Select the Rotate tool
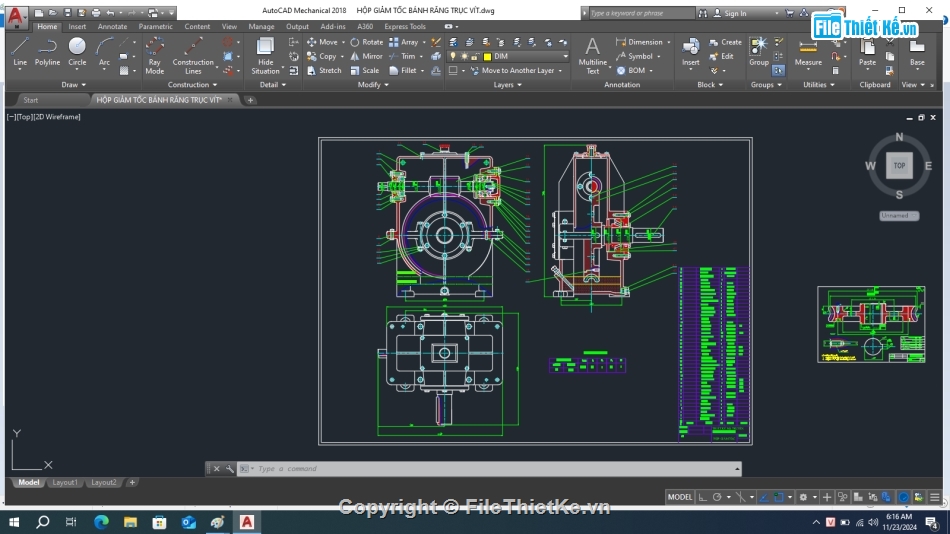The width and height of the screenshot is (950, 534). click(x=367, y=42)
